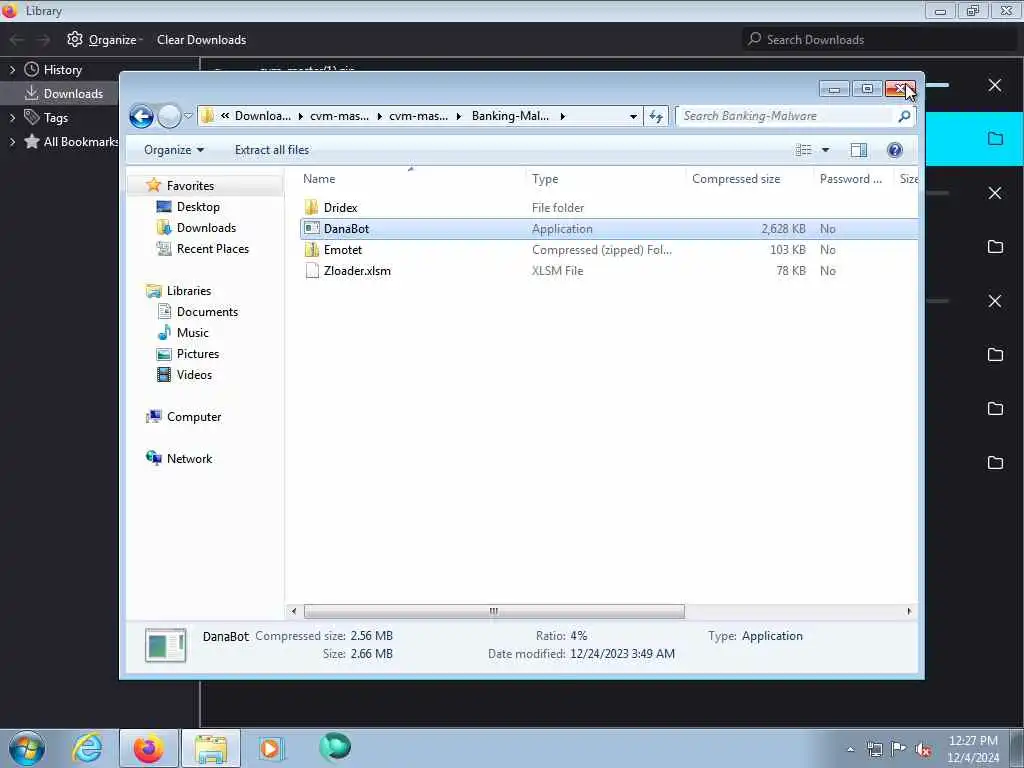
Task: Launch Internet Explorer from taskbar
Action: tap(87, 748)
